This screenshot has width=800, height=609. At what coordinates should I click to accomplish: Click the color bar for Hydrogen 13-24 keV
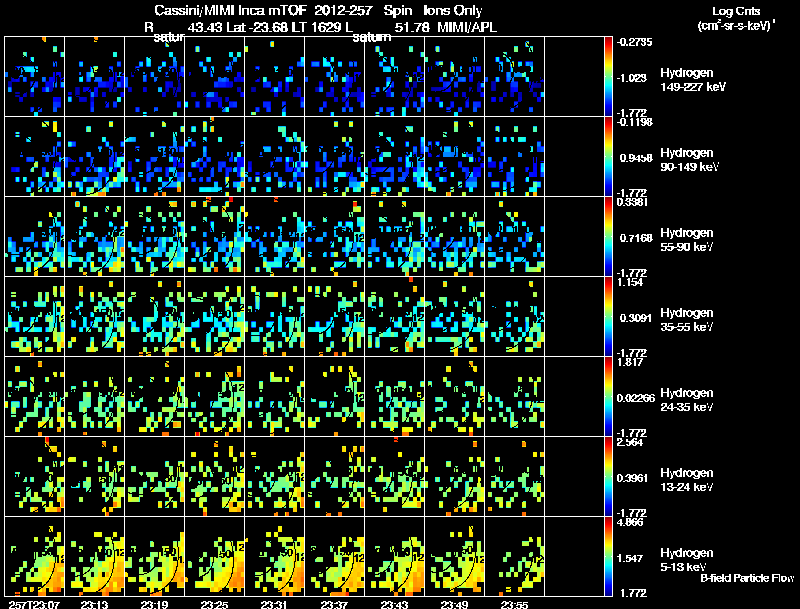click(608, 477)
